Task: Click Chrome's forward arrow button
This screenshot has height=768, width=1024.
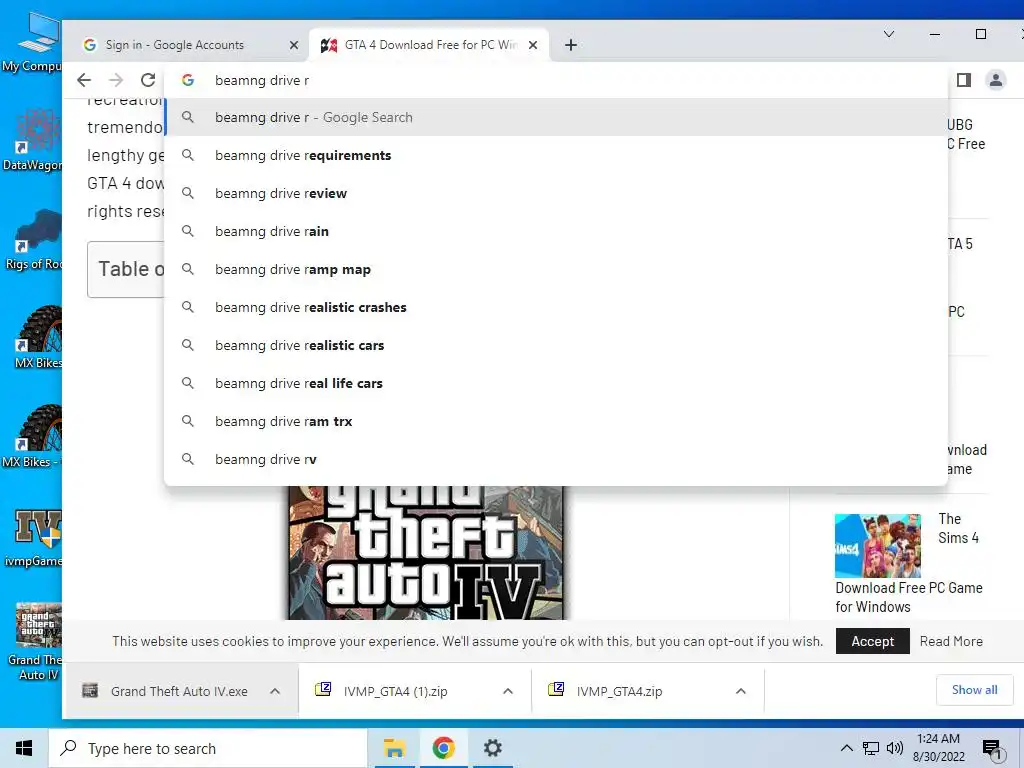Action: 116,80
